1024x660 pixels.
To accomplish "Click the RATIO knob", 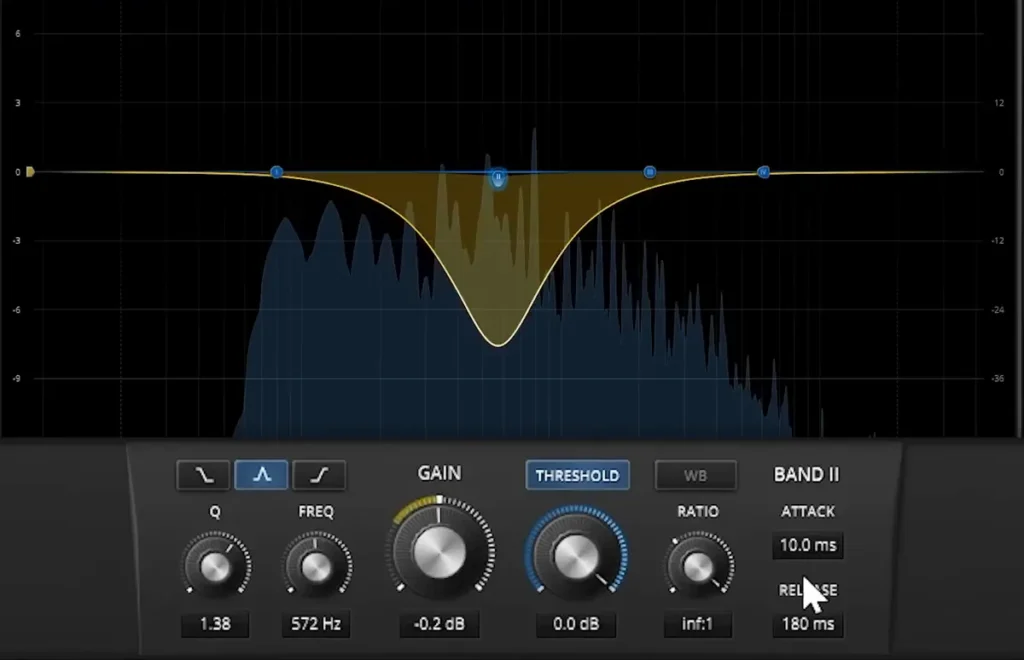I will coord(698,566).
